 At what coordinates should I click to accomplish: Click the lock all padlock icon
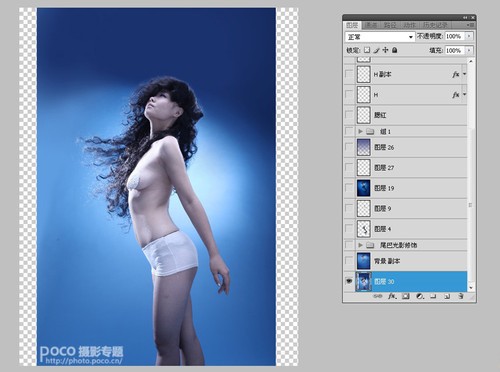pyautogui.click(x=395, y=50)
